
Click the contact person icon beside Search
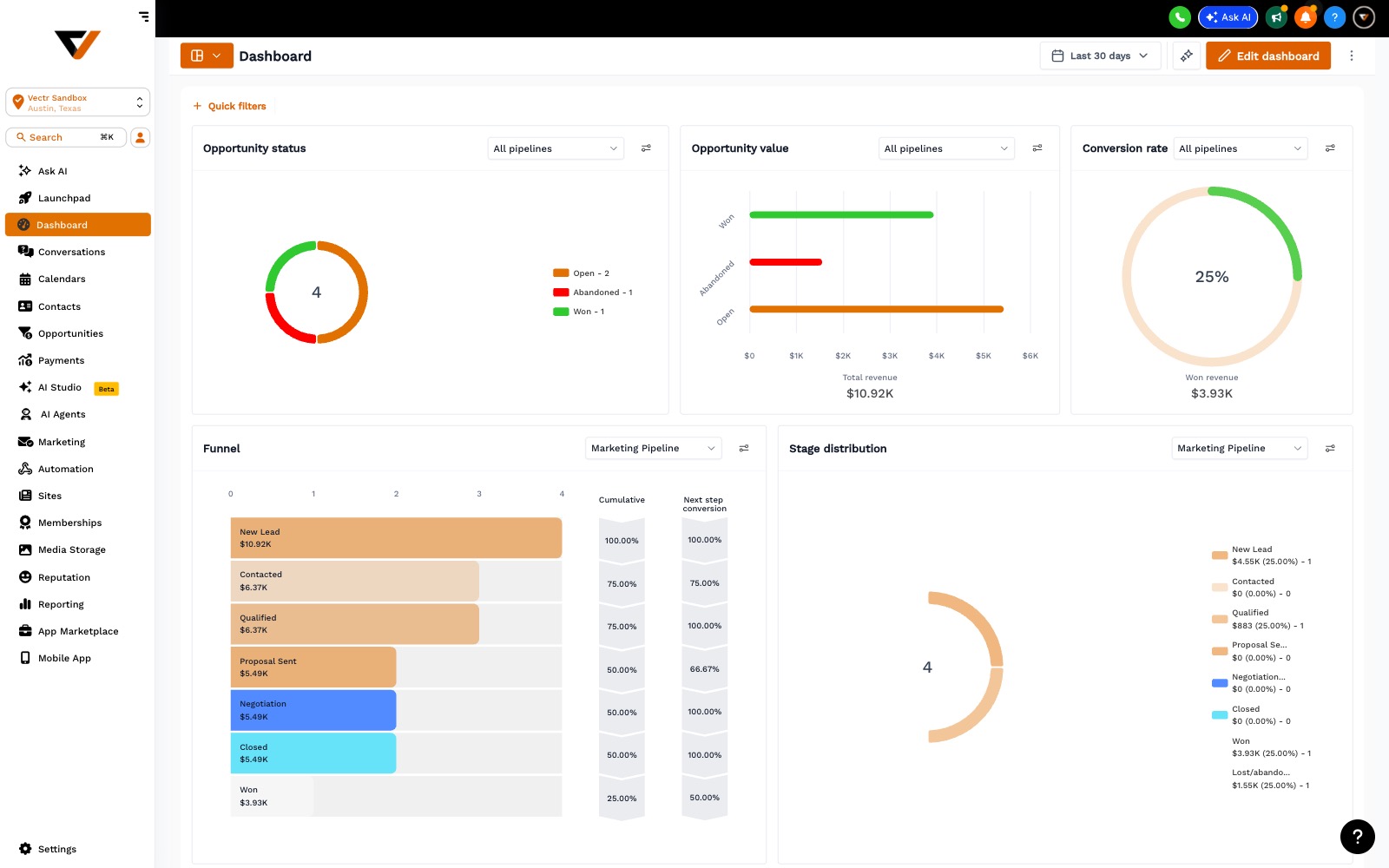(141, 137)
